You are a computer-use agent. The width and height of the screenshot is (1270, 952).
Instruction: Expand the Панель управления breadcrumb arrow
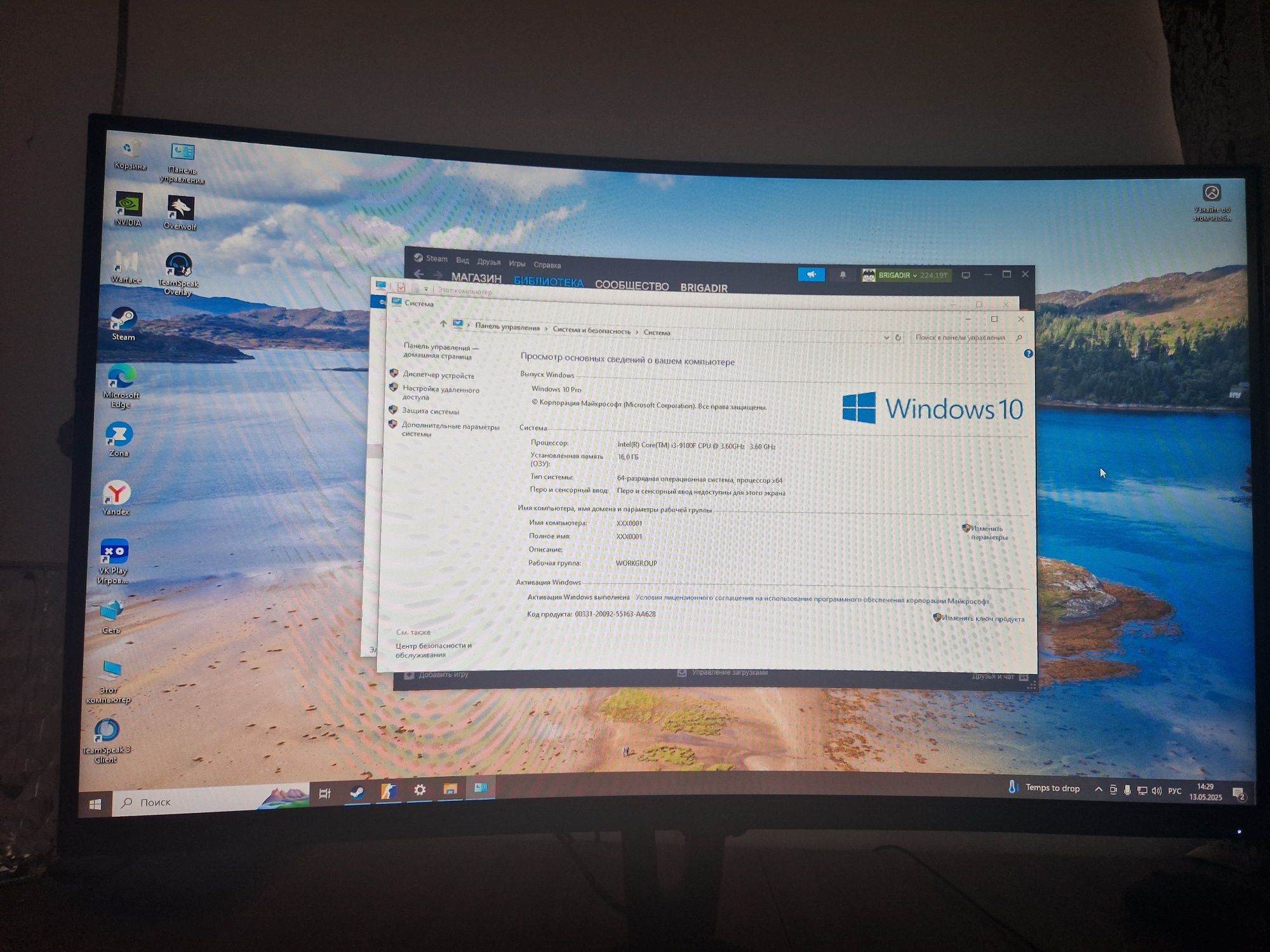[547, 328]
